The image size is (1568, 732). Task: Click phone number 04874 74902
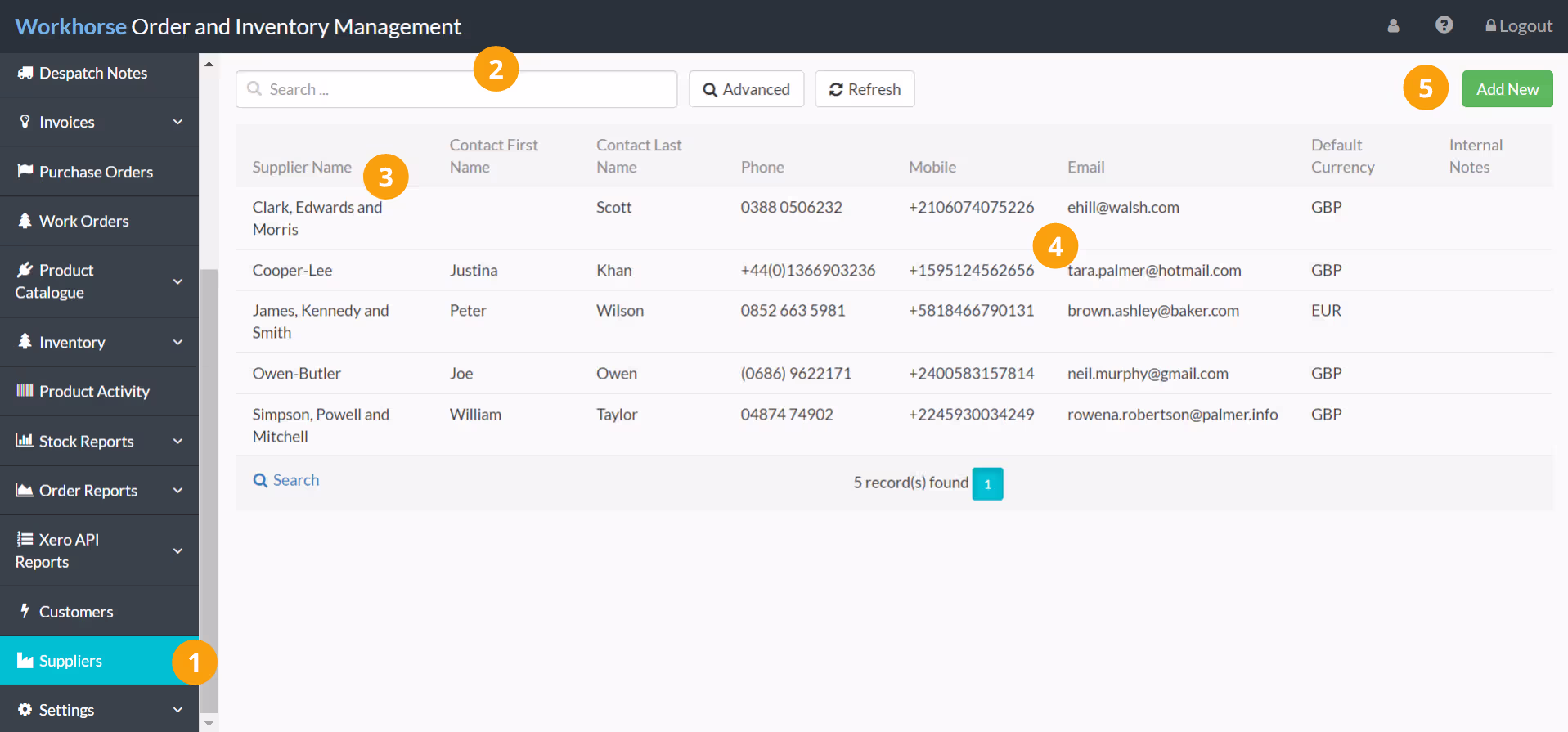787,415
